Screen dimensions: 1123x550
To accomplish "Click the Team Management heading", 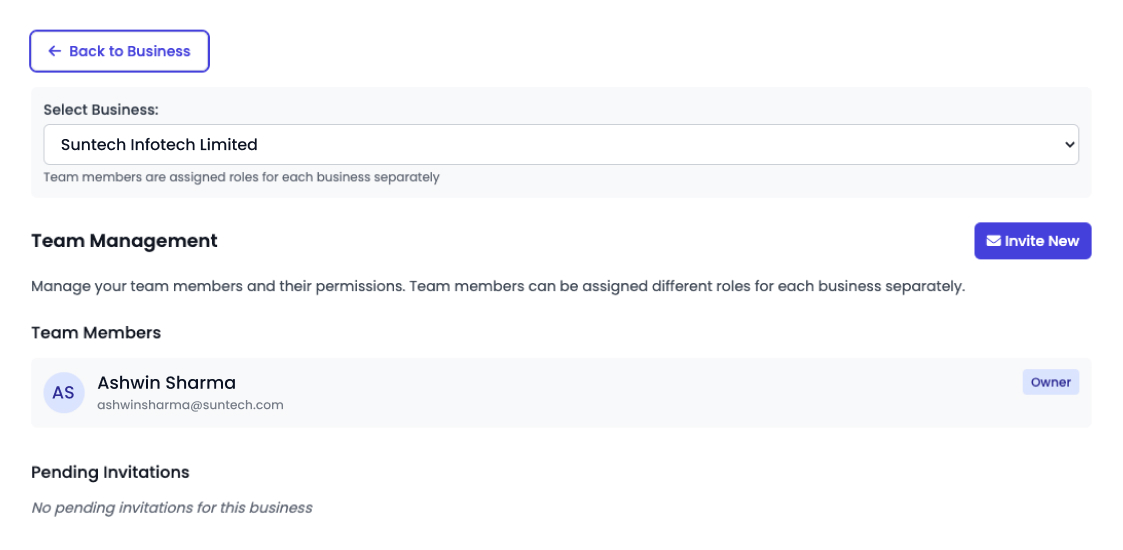I will coord(125,241).
